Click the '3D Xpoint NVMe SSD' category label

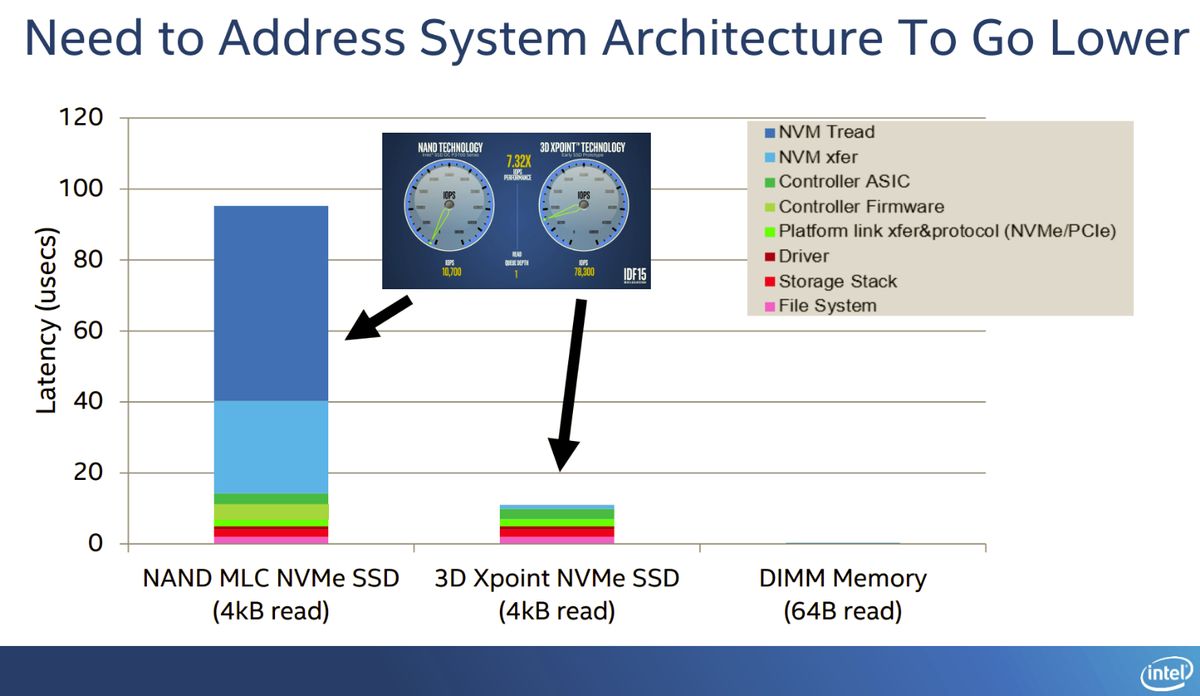point(557,578)
